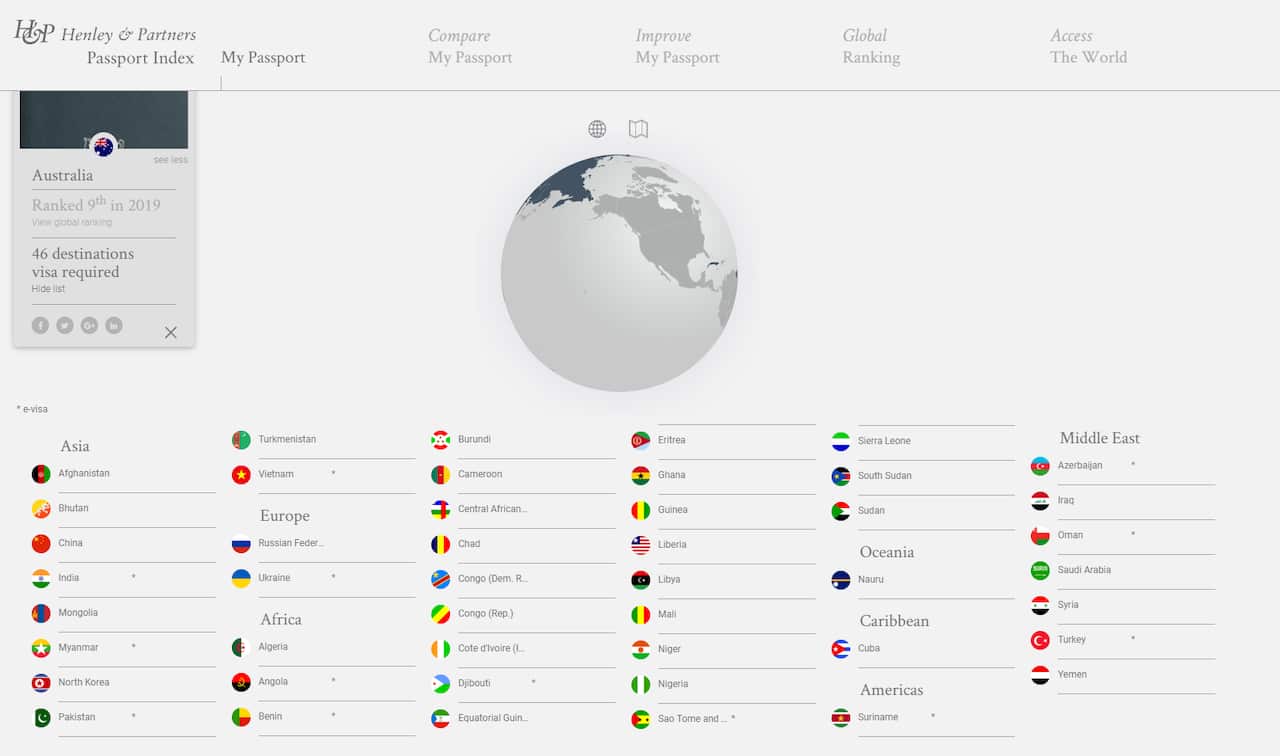Share on Facebook

click(x=40, y=325)
